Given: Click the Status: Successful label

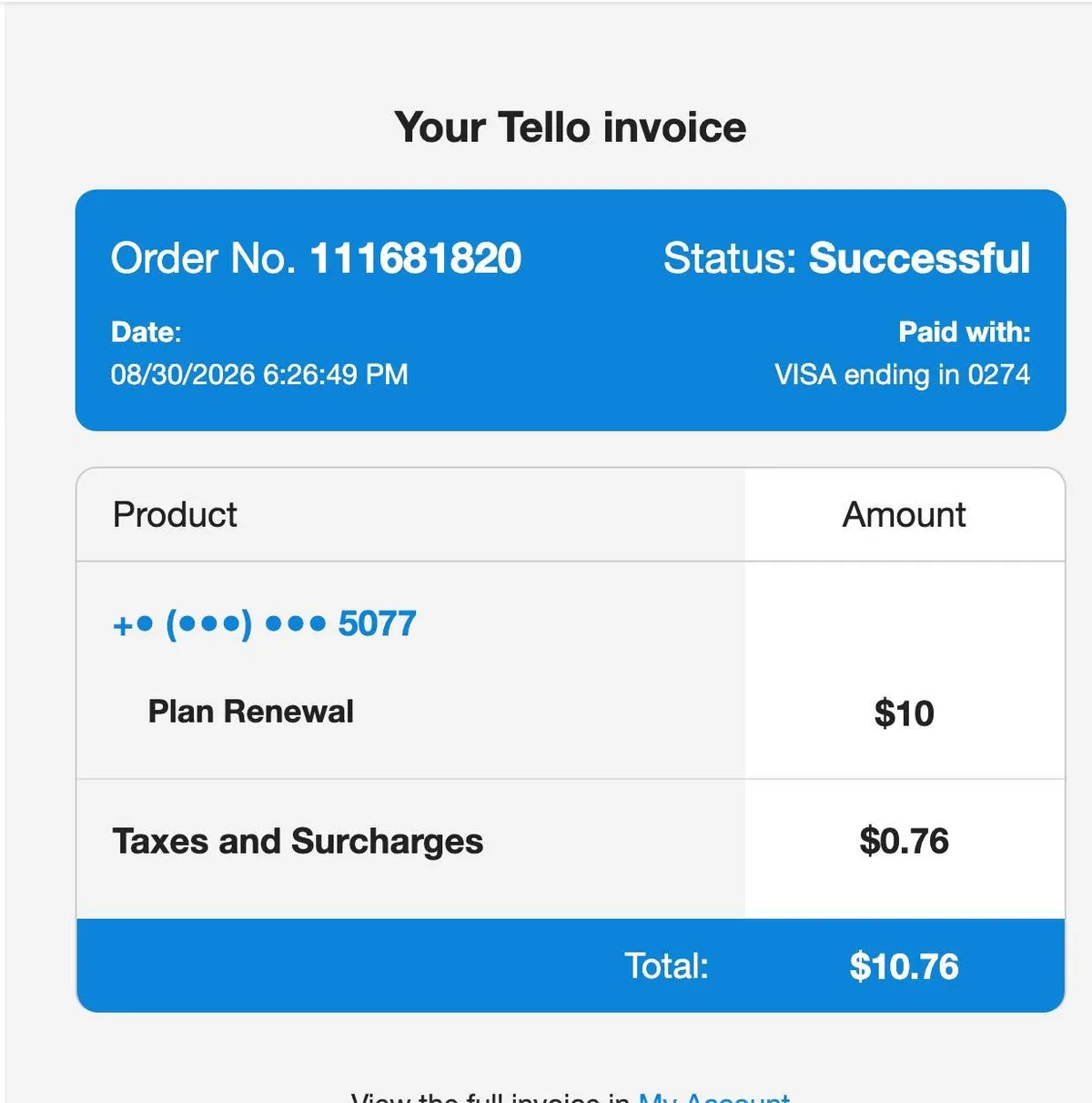Looking at the screenshot, I should point(846,258).
